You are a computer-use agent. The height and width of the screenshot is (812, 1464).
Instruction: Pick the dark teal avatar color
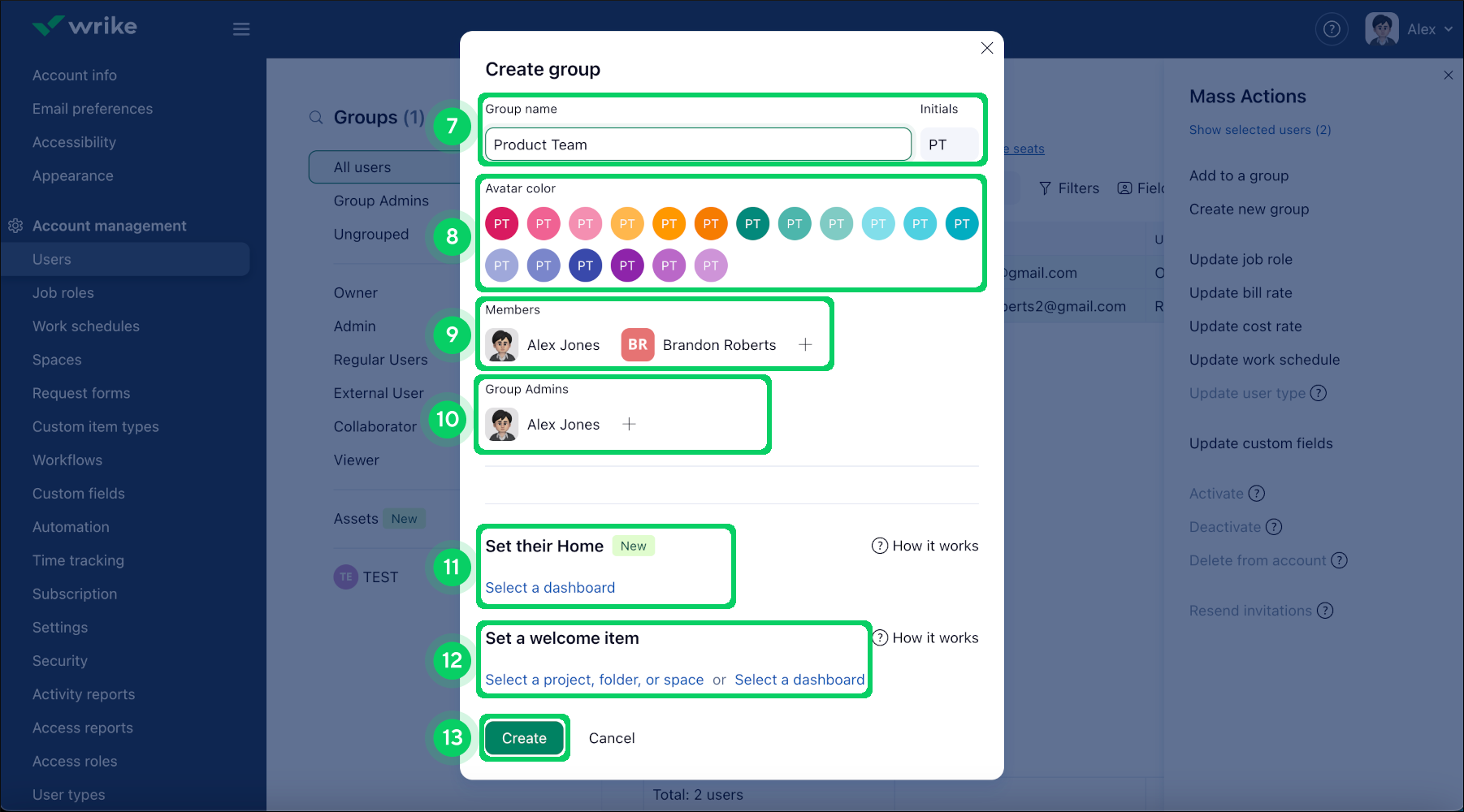point(752,223)
